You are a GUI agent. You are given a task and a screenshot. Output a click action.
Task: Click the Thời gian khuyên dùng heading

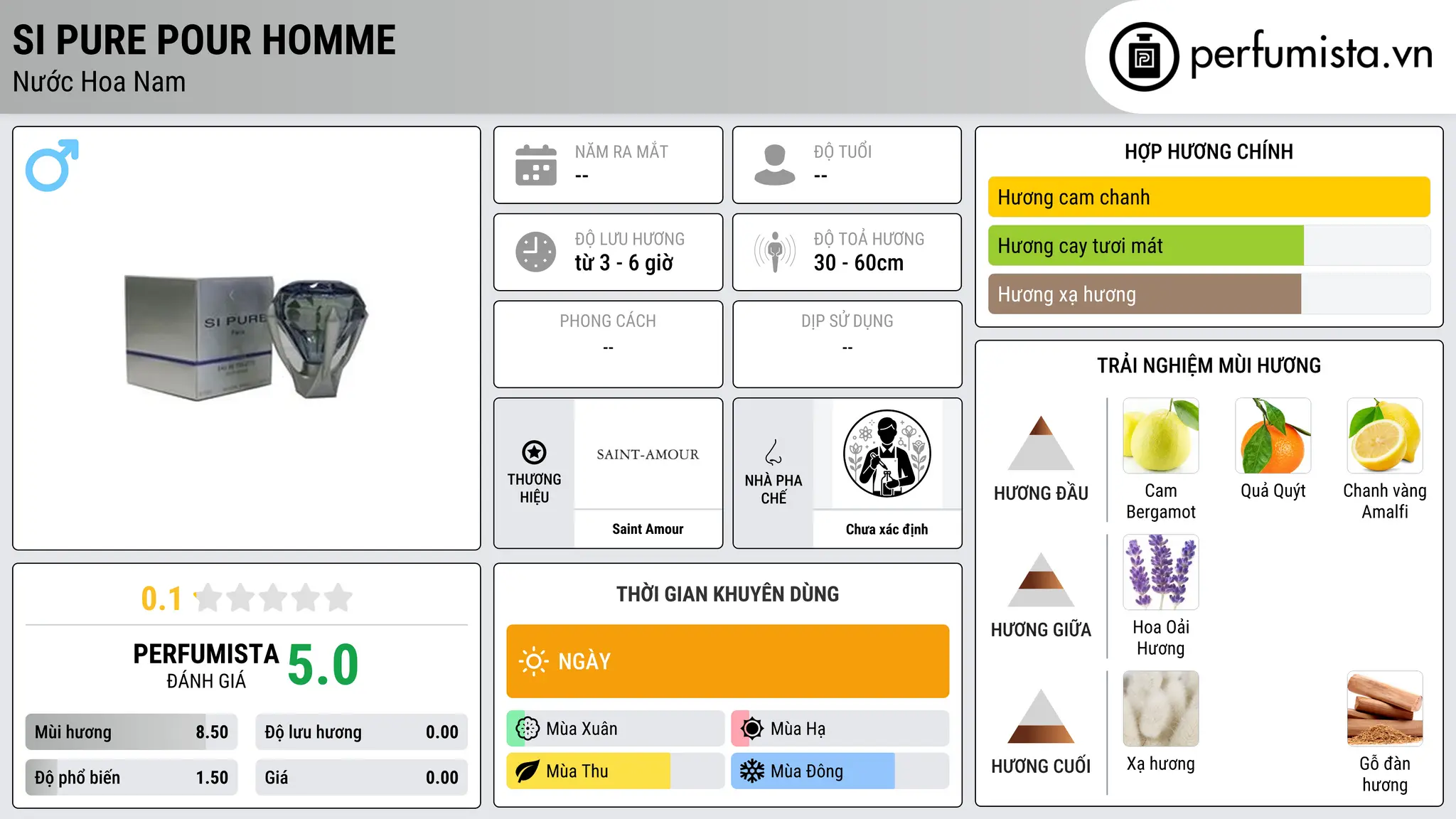[728, 594]
